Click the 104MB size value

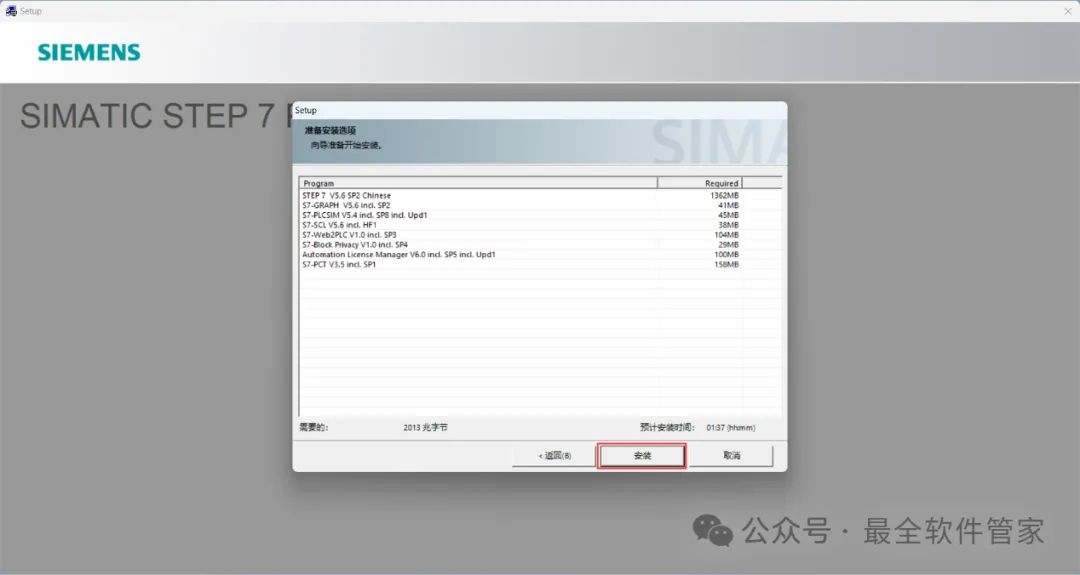point(726,235)
